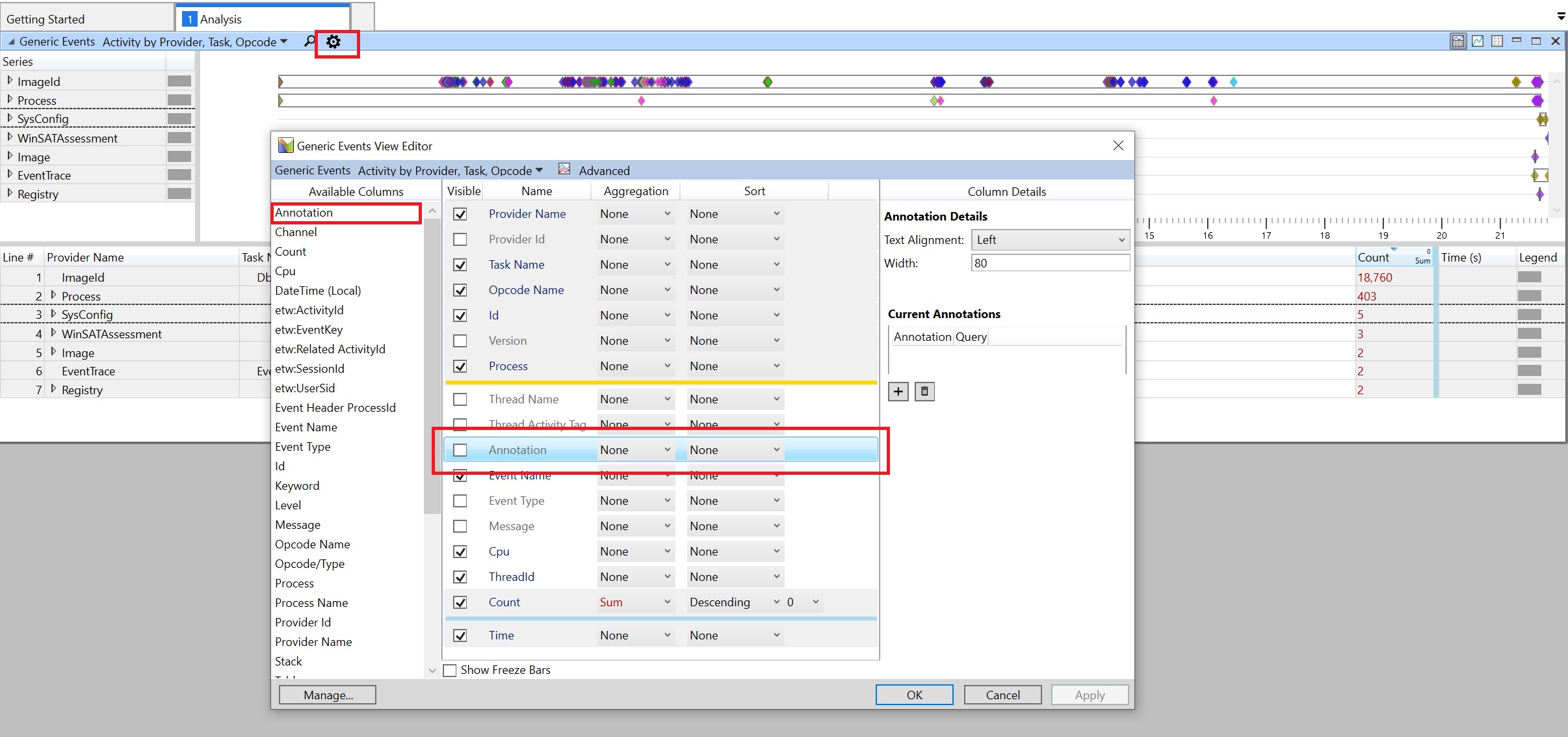Click the Width input field in Column Details

pyautogui.click(x=1046, y=264)
